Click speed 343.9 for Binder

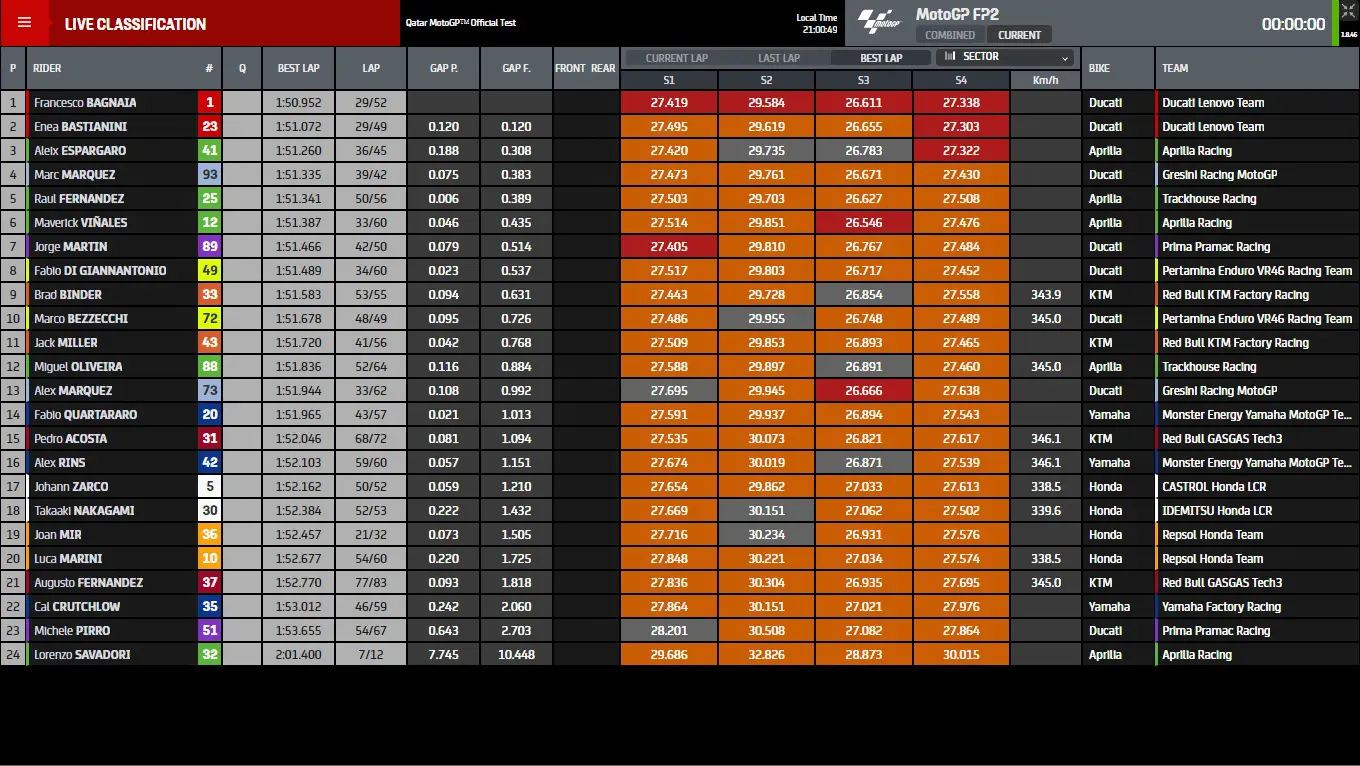1045,294
